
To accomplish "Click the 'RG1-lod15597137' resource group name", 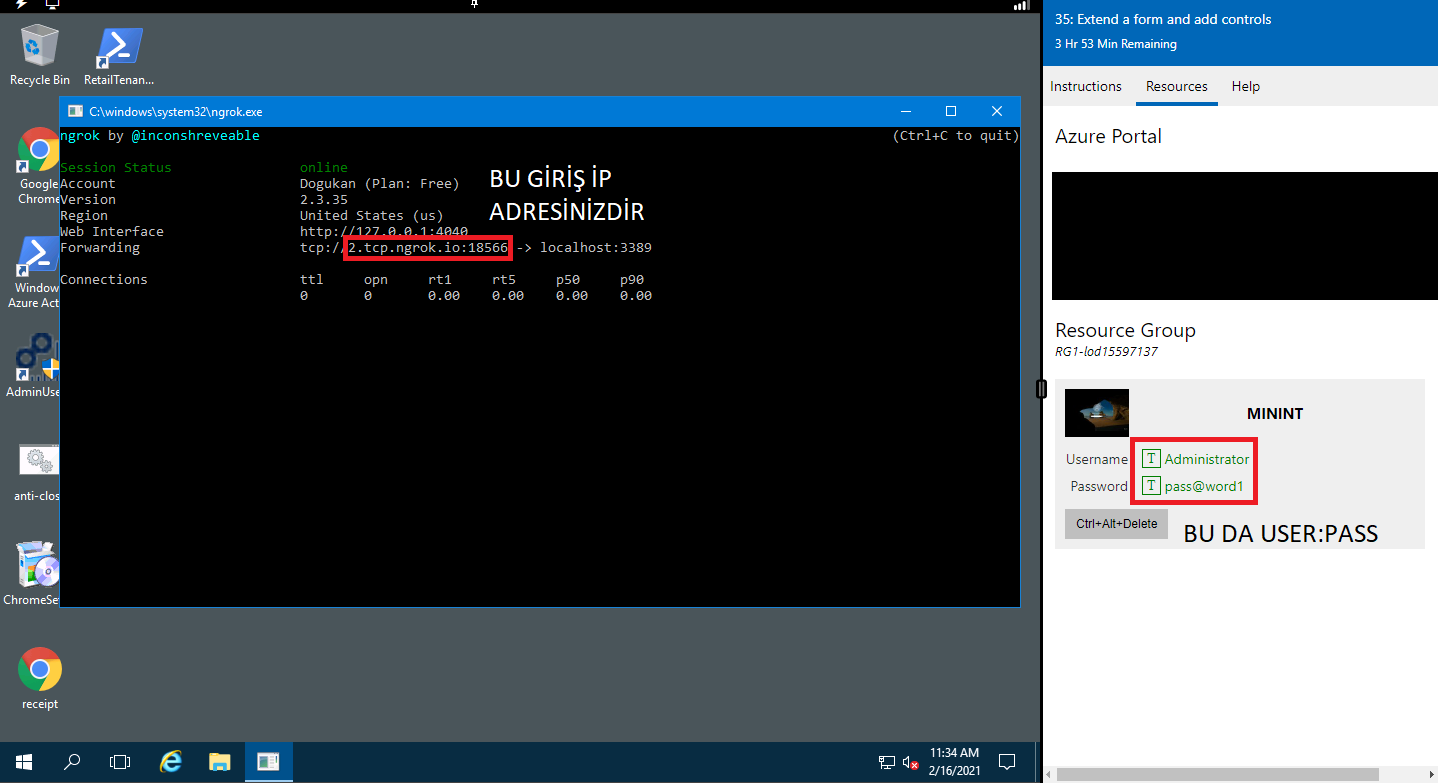I will (1107, 351).
